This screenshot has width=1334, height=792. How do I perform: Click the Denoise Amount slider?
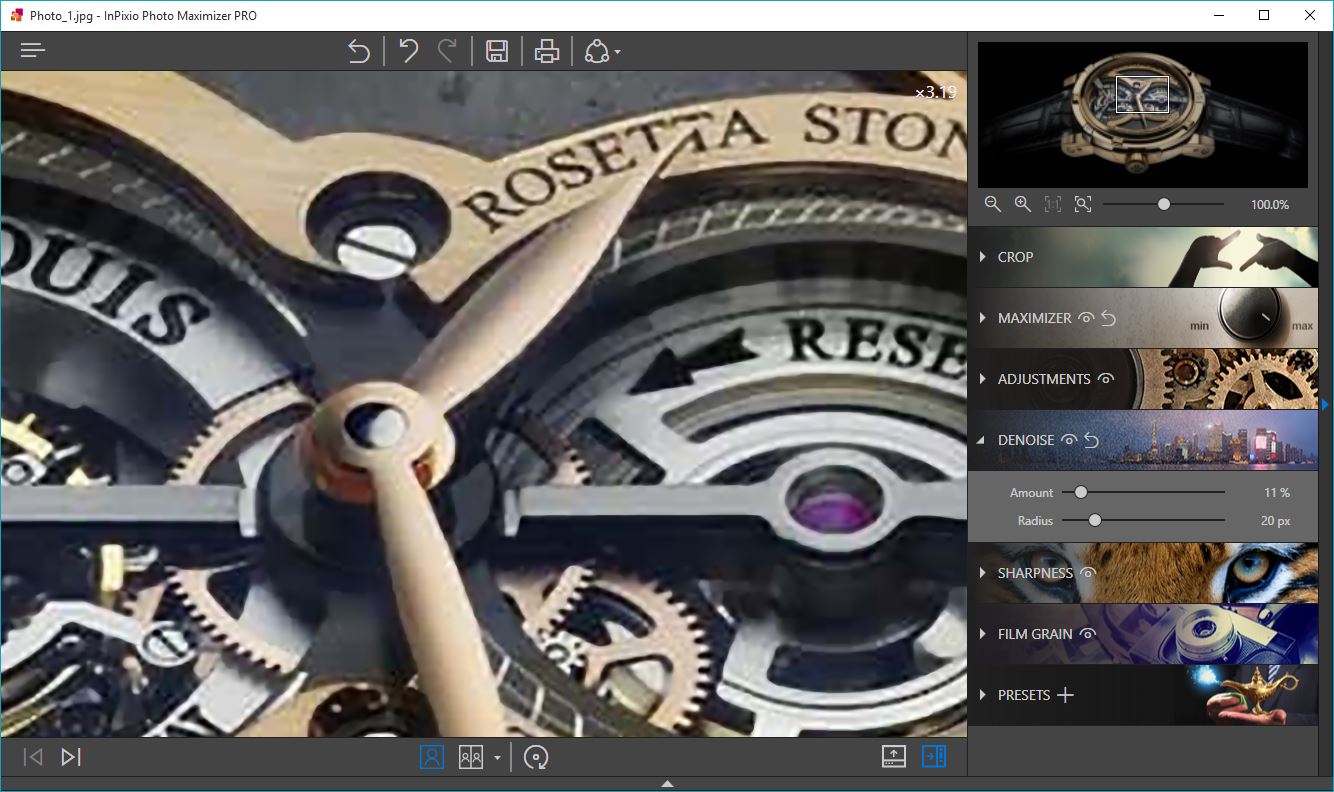coord(1143,492)
